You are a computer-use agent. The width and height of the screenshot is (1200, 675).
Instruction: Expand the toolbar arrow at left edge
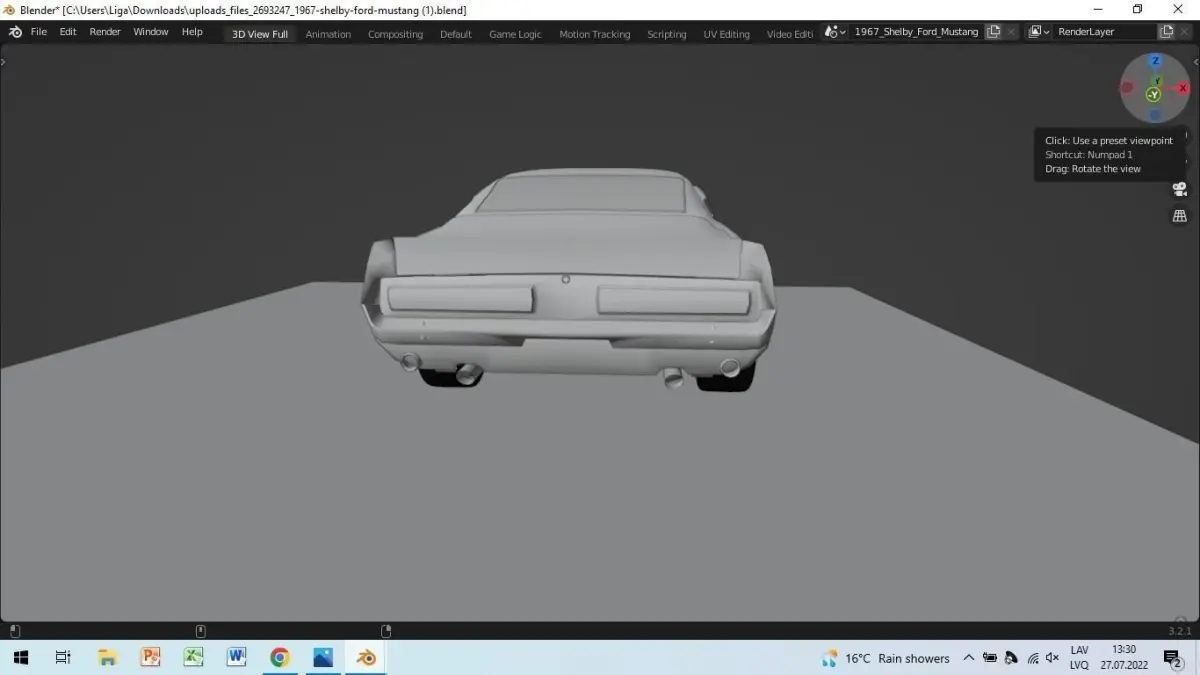[3, 61]
